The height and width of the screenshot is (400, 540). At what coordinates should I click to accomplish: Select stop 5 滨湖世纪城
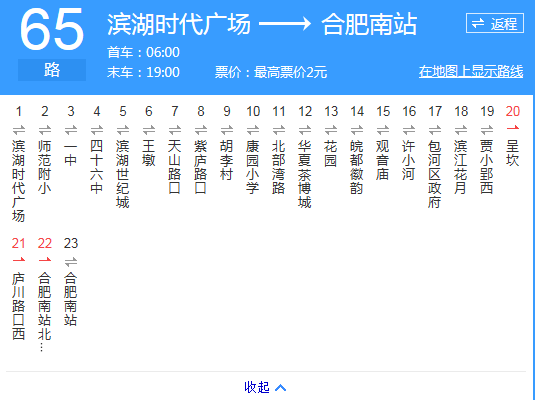point(123,174)
